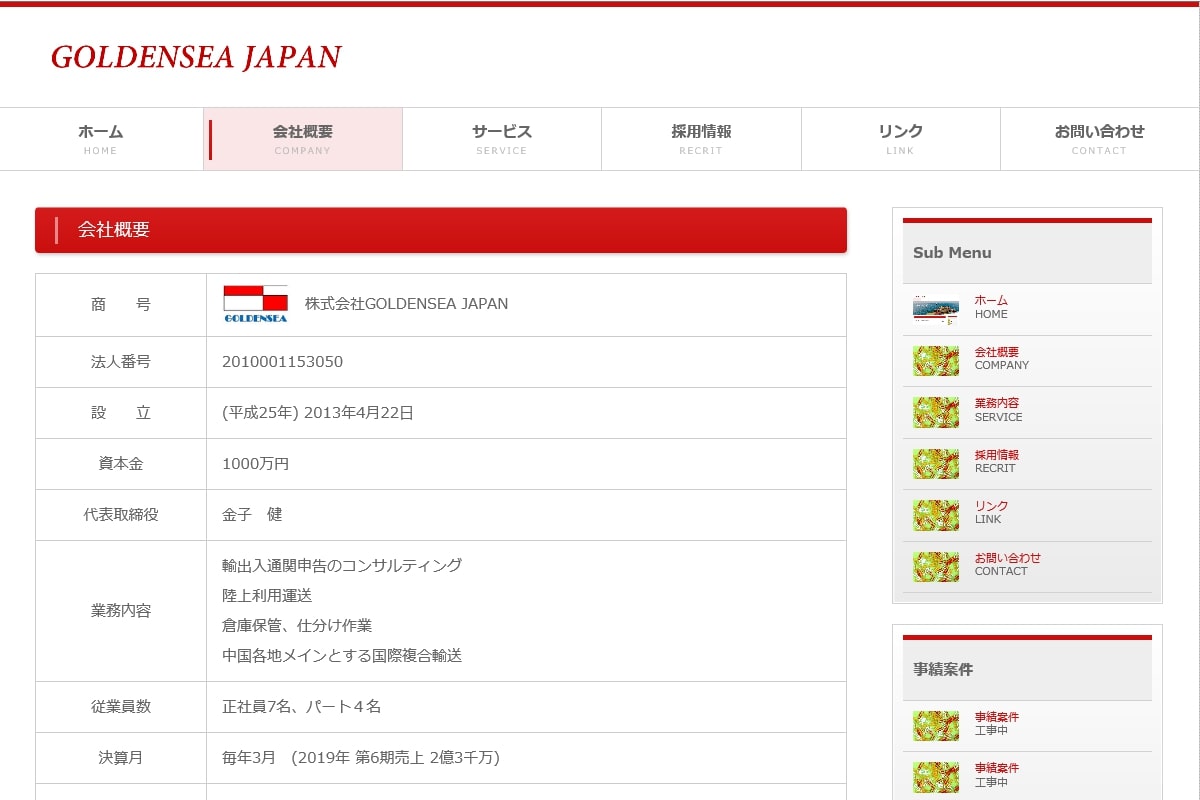Click the 決算月 value 毎年3月
Image resolution: width=1200 pixels, height=800 pixels.
pos(248,758)
